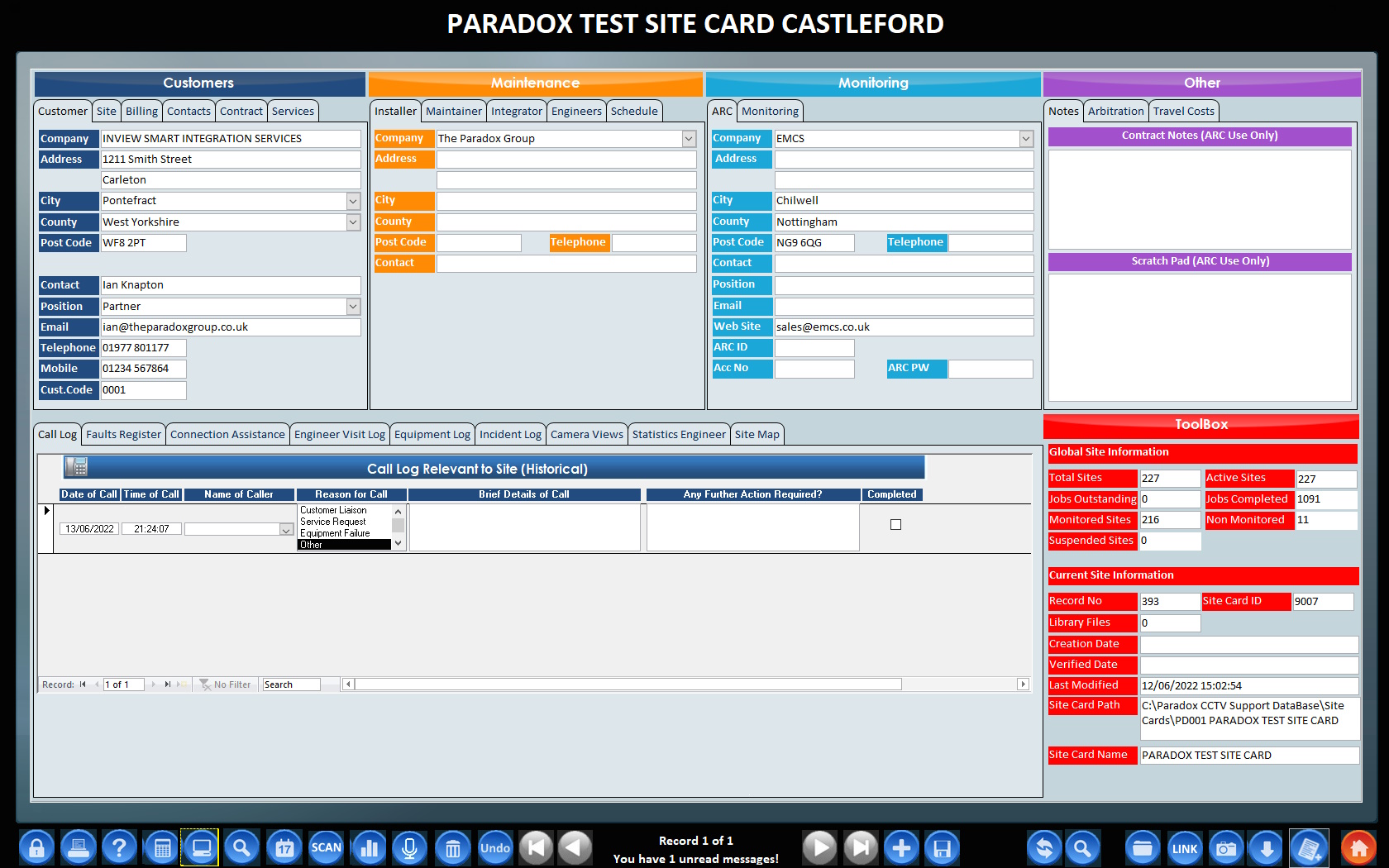Screen dimensions: 1389x868
Task: Click the Reason for Call list down arrow
Action: [399, 543]
